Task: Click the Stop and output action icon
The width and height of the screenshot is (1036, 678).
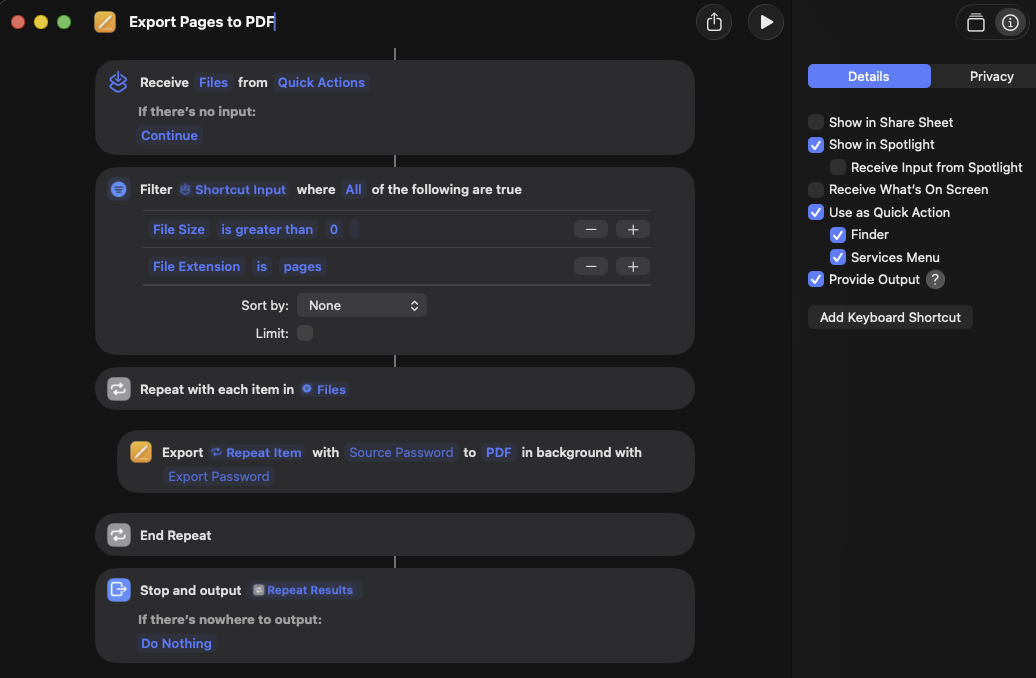Action: point(119,589)
